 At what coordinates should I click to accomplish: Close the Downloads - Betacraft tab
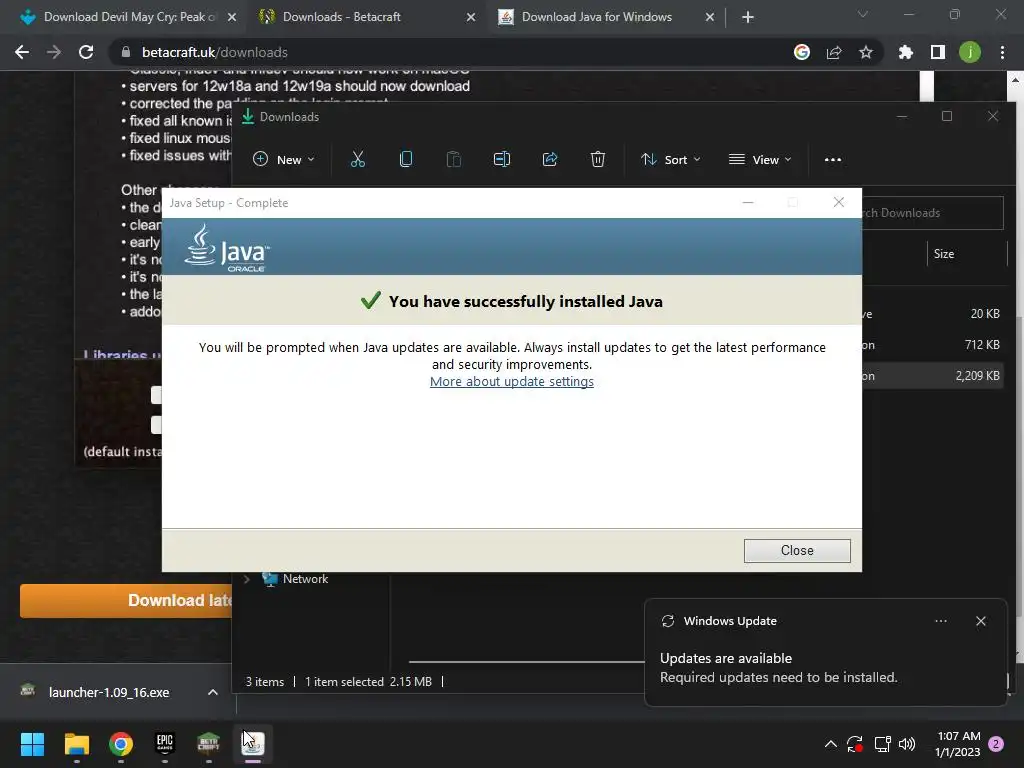[471, 17]
